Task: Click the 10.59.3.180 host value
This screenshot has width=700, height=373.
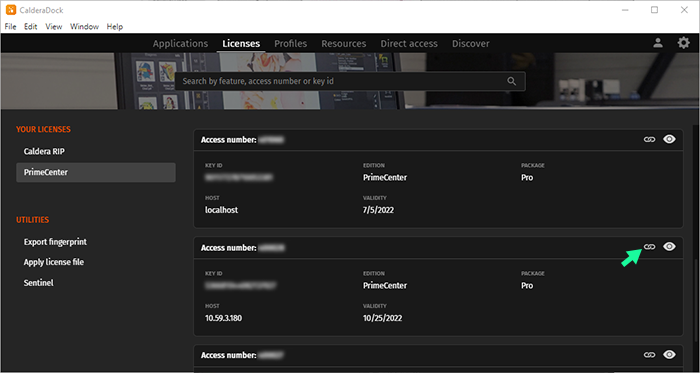Action: 223,318
